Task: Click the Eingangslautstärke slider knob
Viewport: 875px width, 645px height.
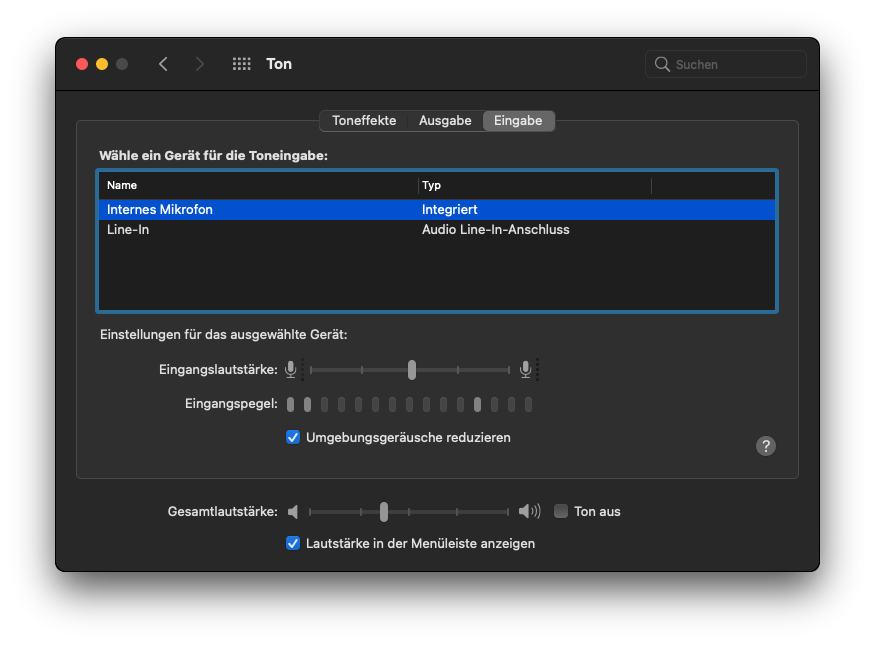Action: pos(412,370)
